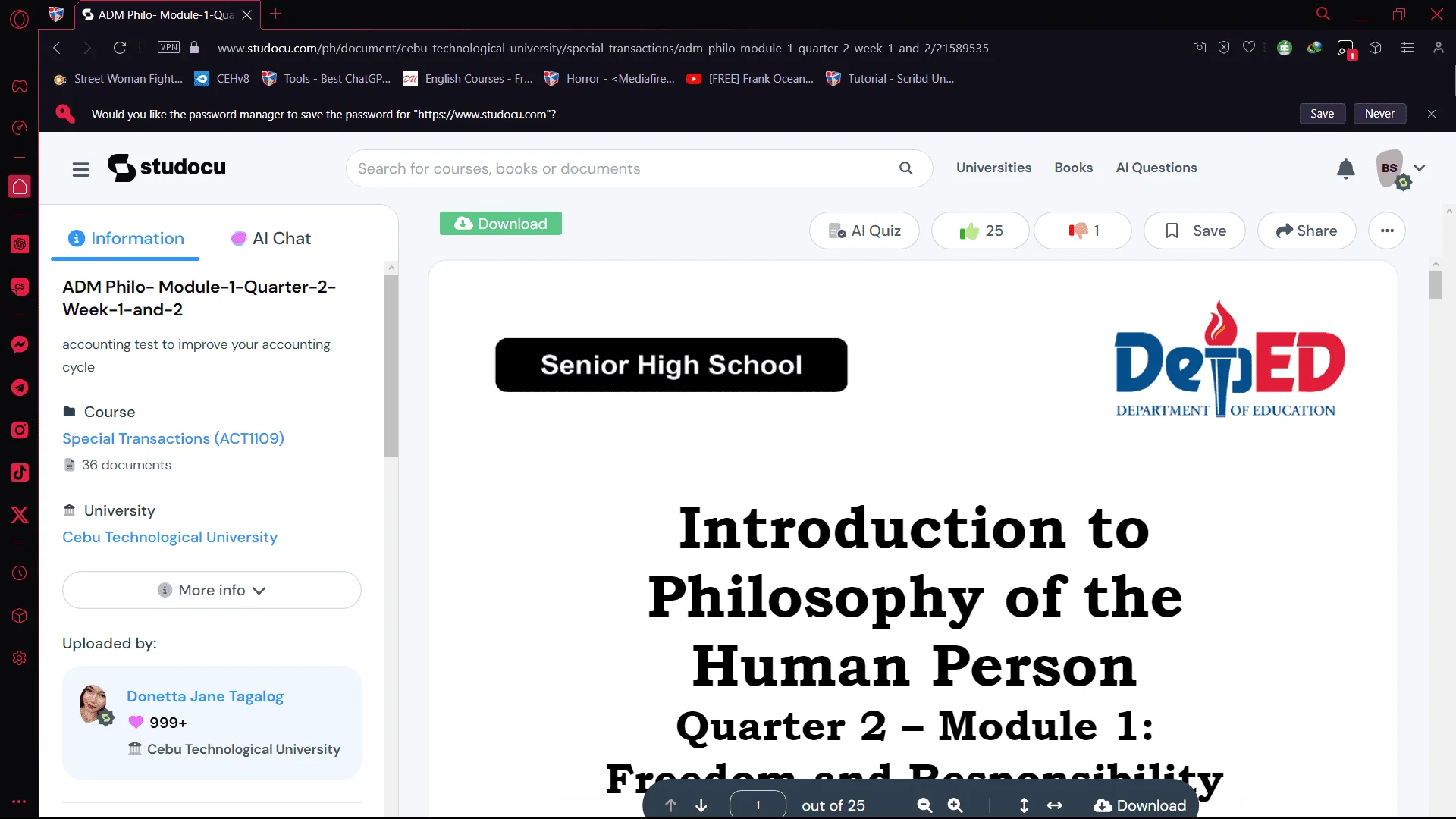Screen dimensions: 1456x819
Task: Open English Courses bookmark
Action: pyautogui.click(x=468, y=79)
